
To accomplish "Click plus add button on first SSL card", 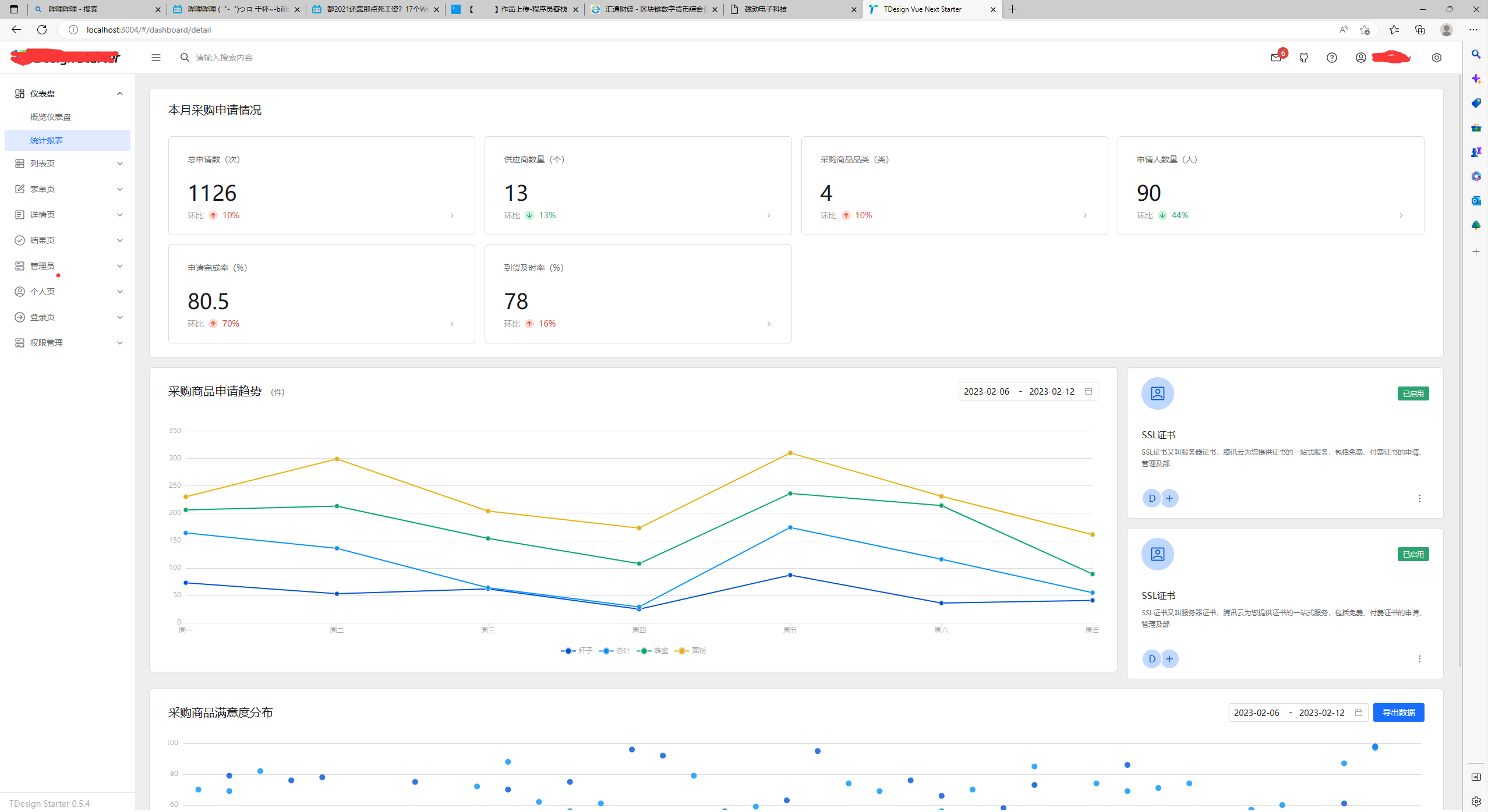I will (x=1169, y=498).
